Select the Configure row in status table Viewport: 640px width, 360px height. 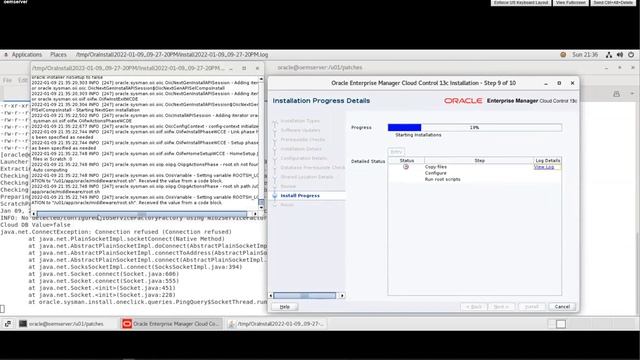click(x=436, y=173)
